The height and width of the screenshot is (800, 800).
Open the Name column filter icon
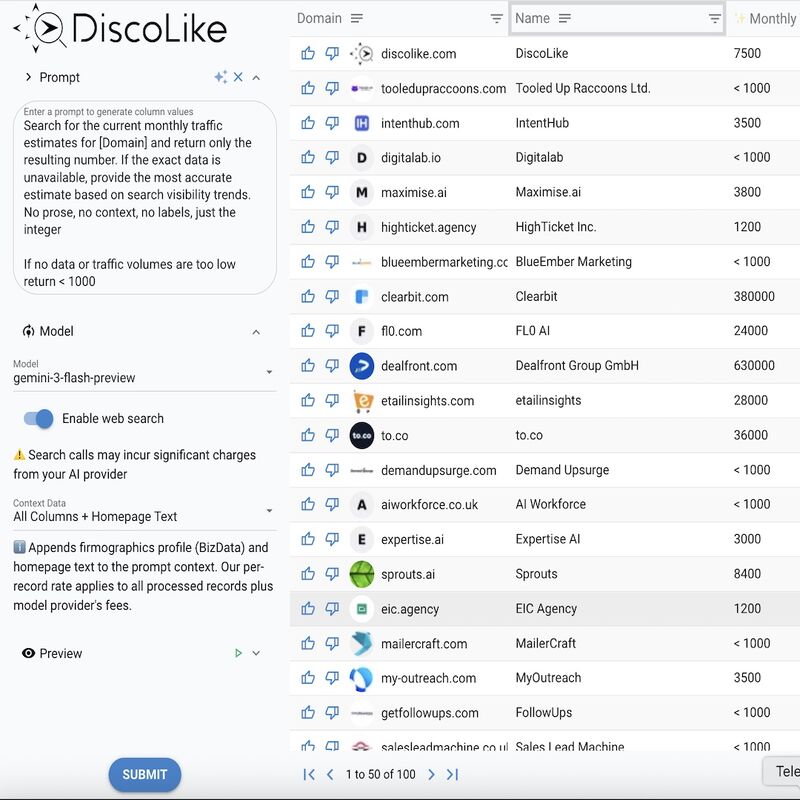714,18
